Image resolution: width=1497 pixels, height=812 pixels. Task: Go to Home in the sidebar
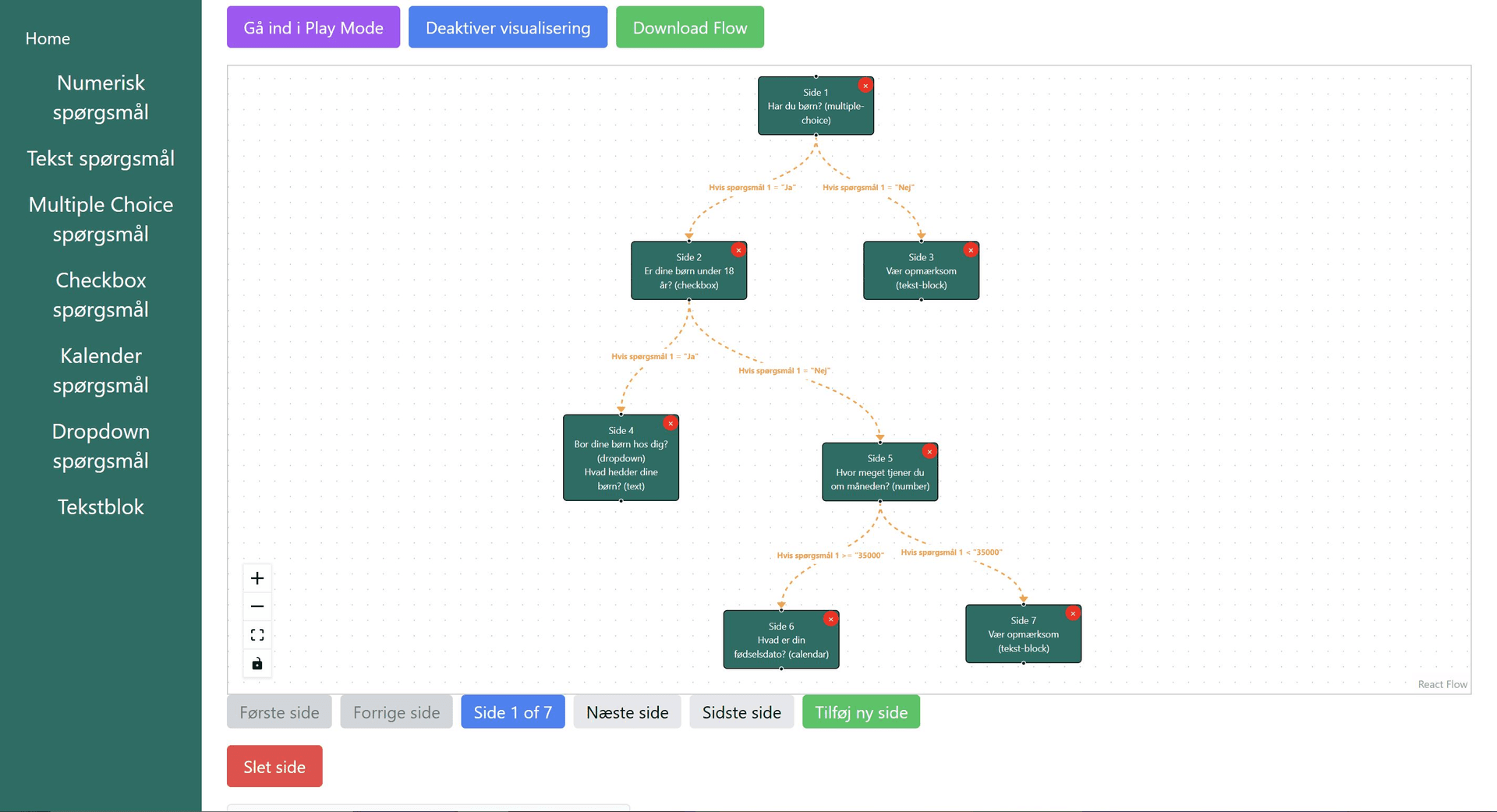tap(48, 38)
